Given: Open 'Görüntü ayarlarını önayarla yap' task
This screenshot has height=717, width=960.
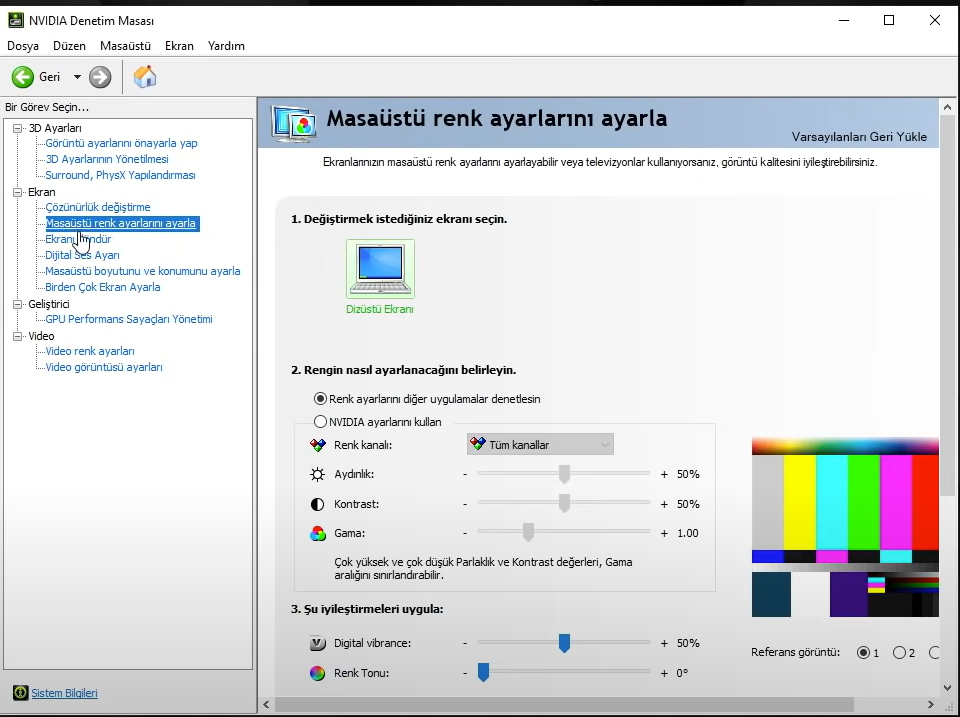Looking at the screenshot, I should point(121,143).
